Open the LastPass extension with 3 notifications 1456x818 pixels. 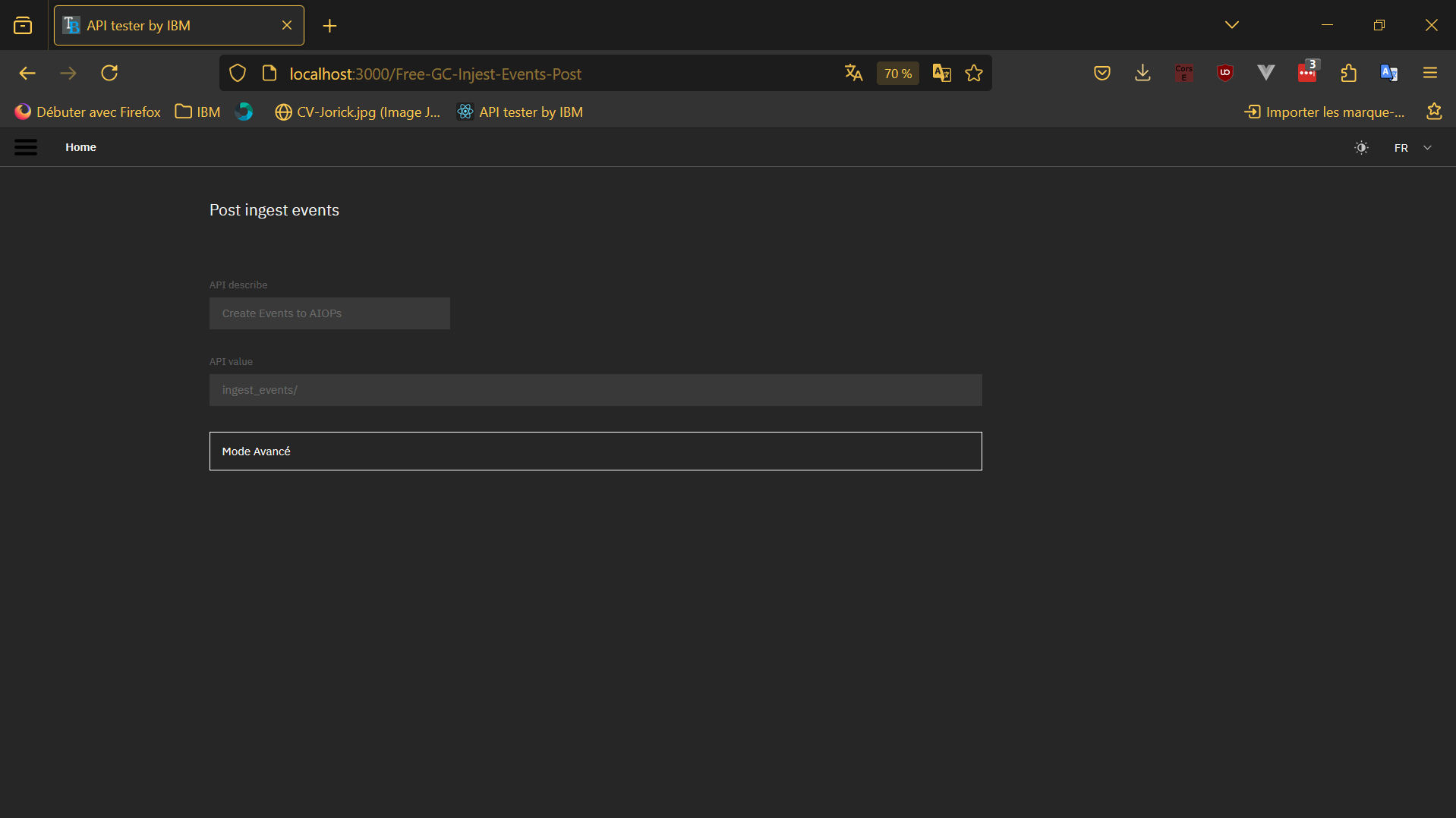pyautogui.click(x=1307, y=73)
